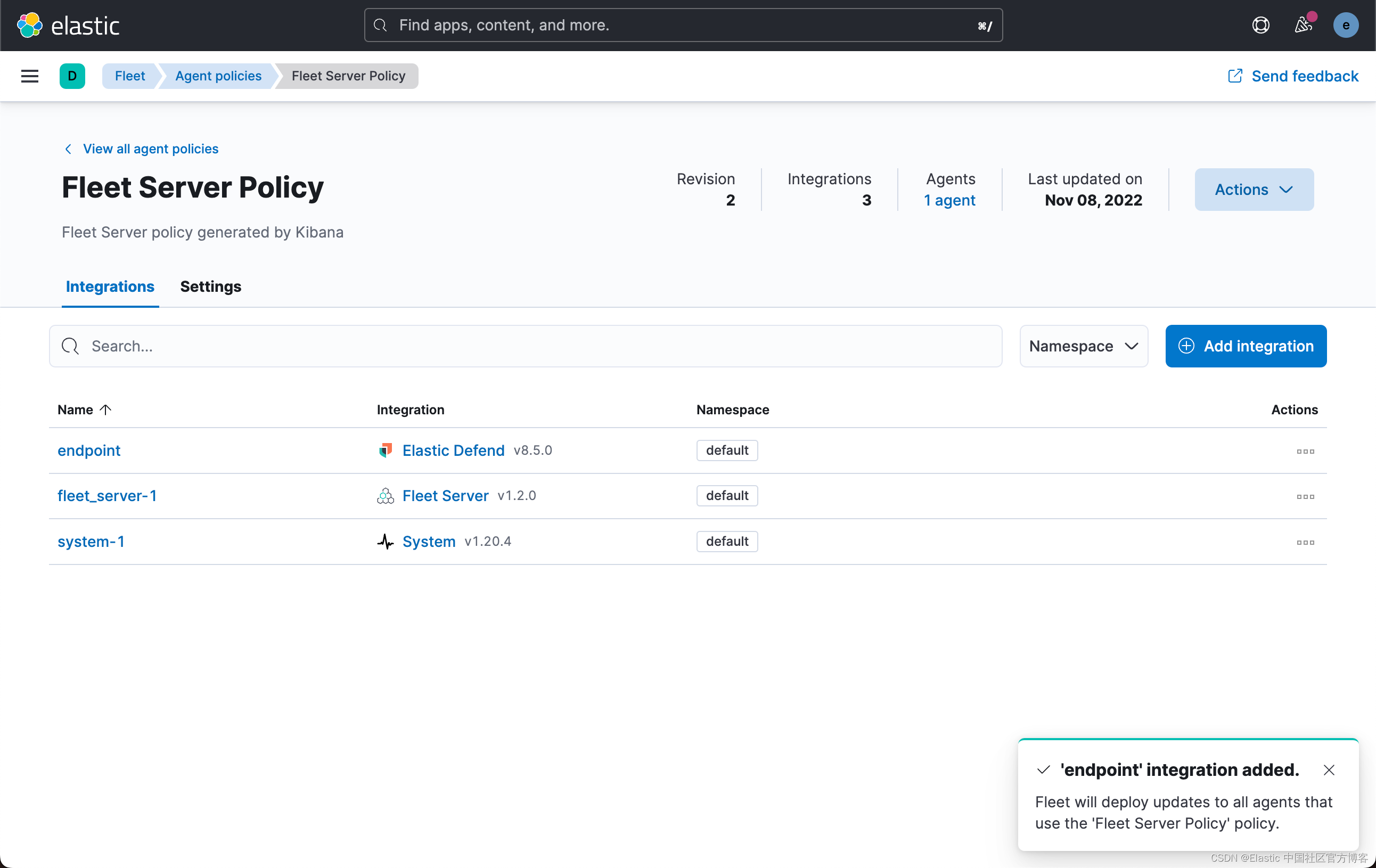Image resolution: width=1376 pixels, height=868 pixels.
Task: Follow View all agent policies link
Action: [150, 149]
